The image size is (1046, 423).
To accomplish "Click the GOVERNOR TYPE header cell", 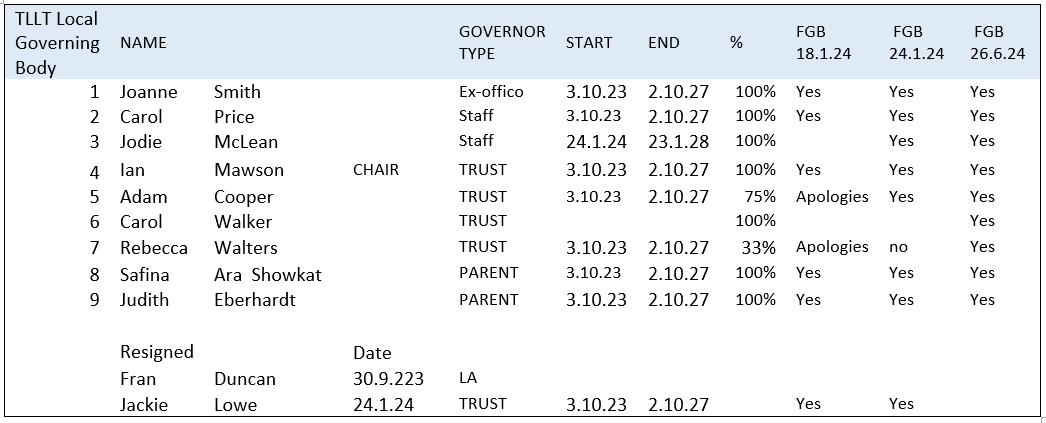I will tap(502, 43).
